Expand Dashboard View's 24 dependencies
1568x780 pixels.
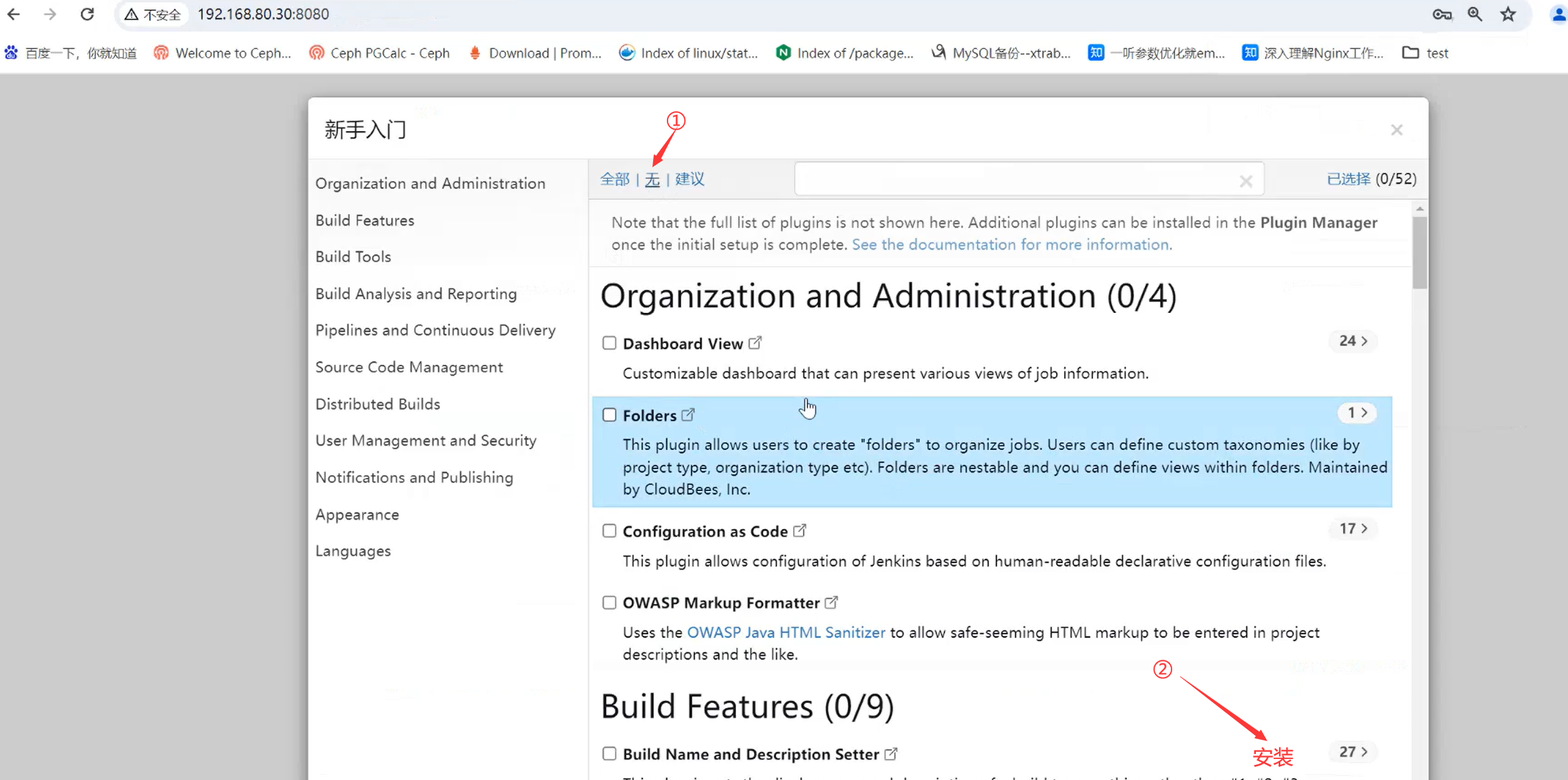(x=1353, y=341)
